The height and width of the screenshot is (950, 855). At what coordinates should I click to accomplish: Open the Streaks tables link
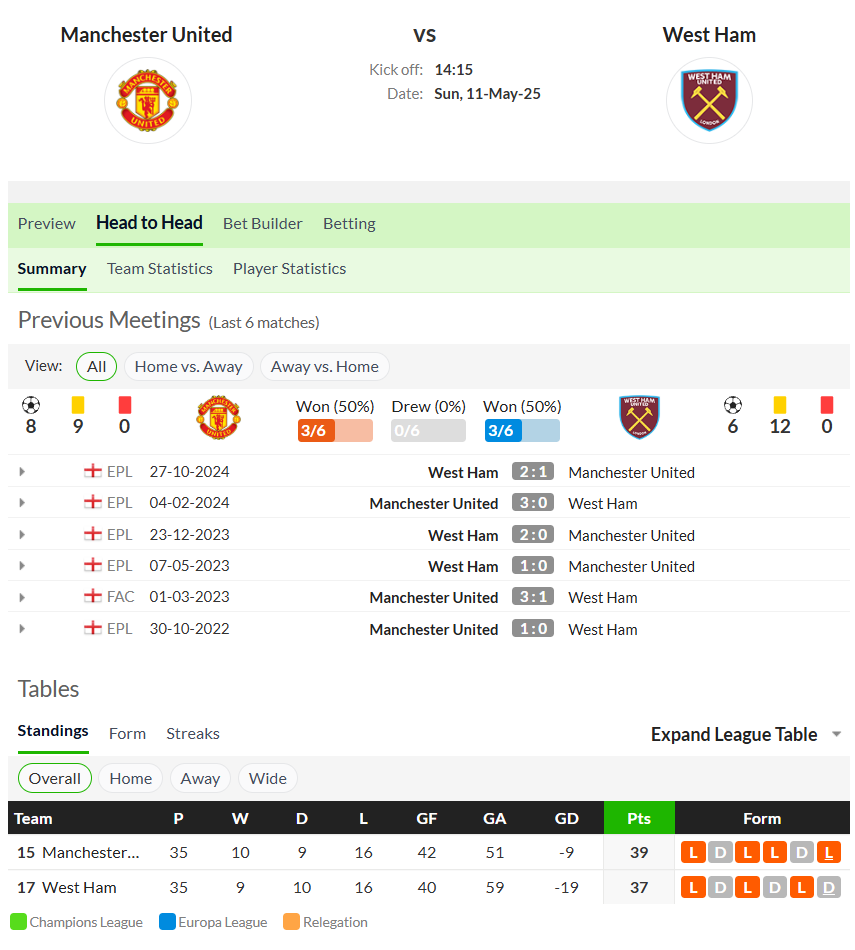coord(193,734)
